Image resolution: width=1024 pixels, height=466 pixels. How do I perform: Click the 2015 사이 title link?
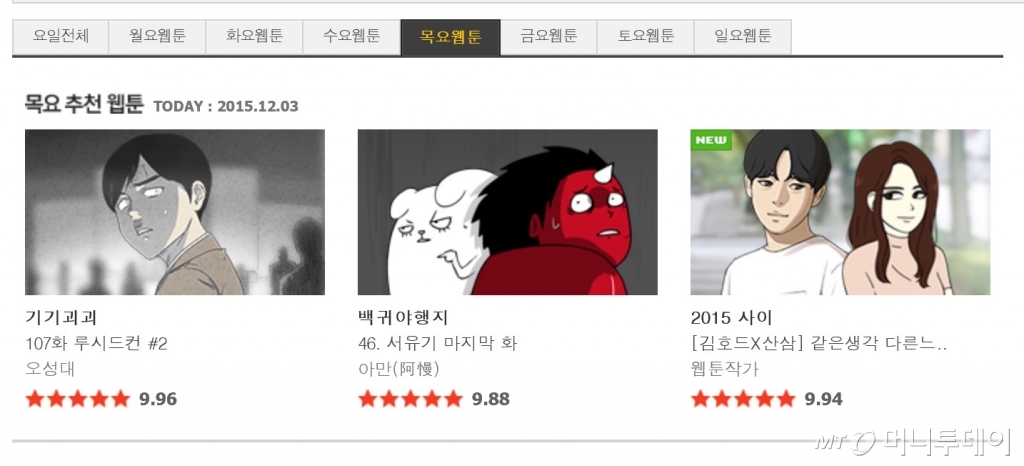(x=731, y=318)
